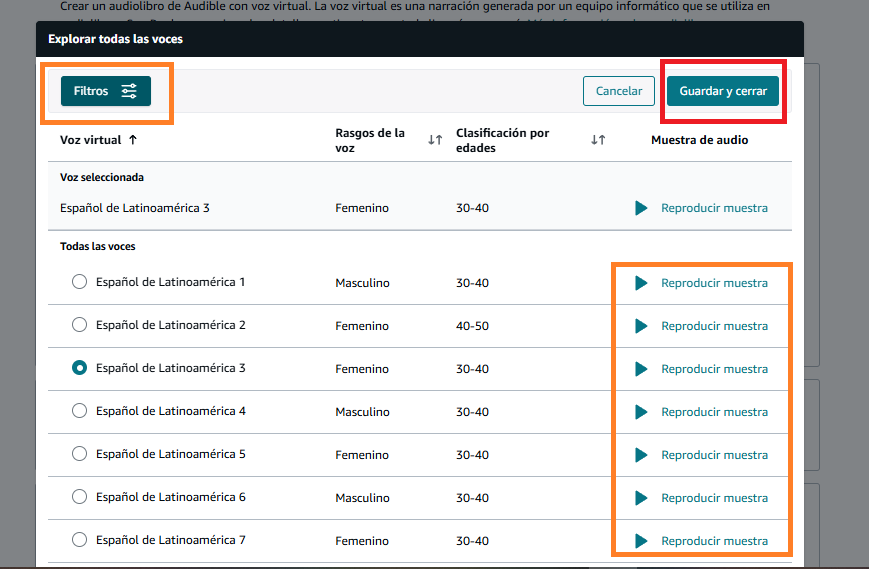Click Reproducir muestra text for Latinoamérica 7
The width and height of the screenshot is (869, 569).
click(x=714, y=541)
